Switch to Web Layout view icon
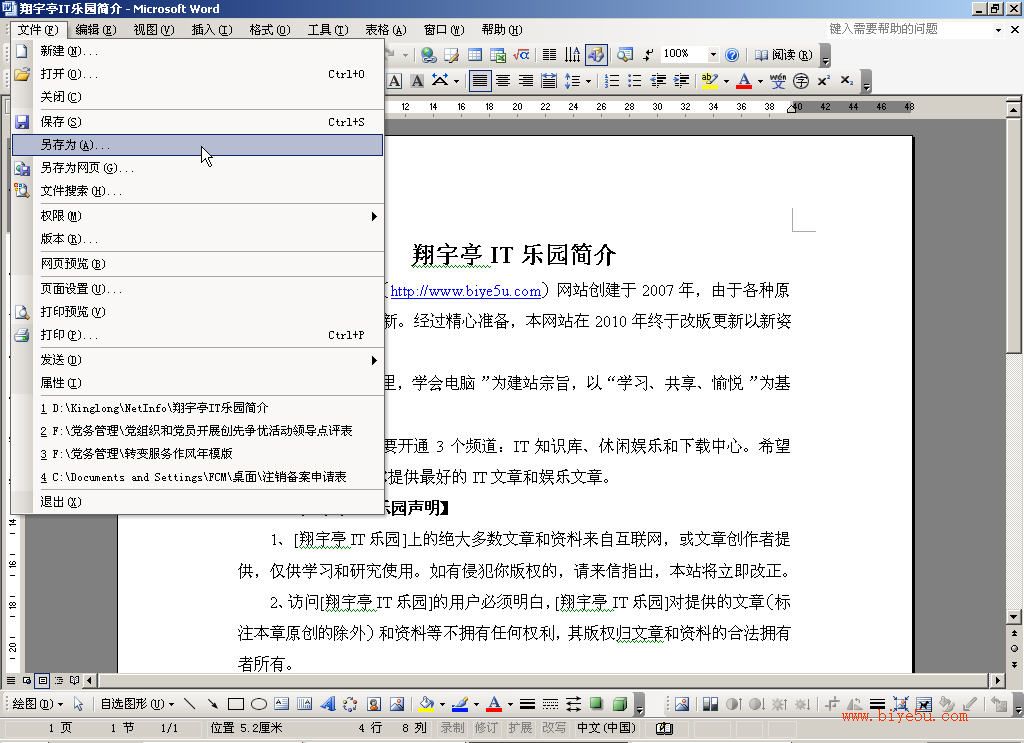Screen dimensions: 1024x743 point(27,680)
